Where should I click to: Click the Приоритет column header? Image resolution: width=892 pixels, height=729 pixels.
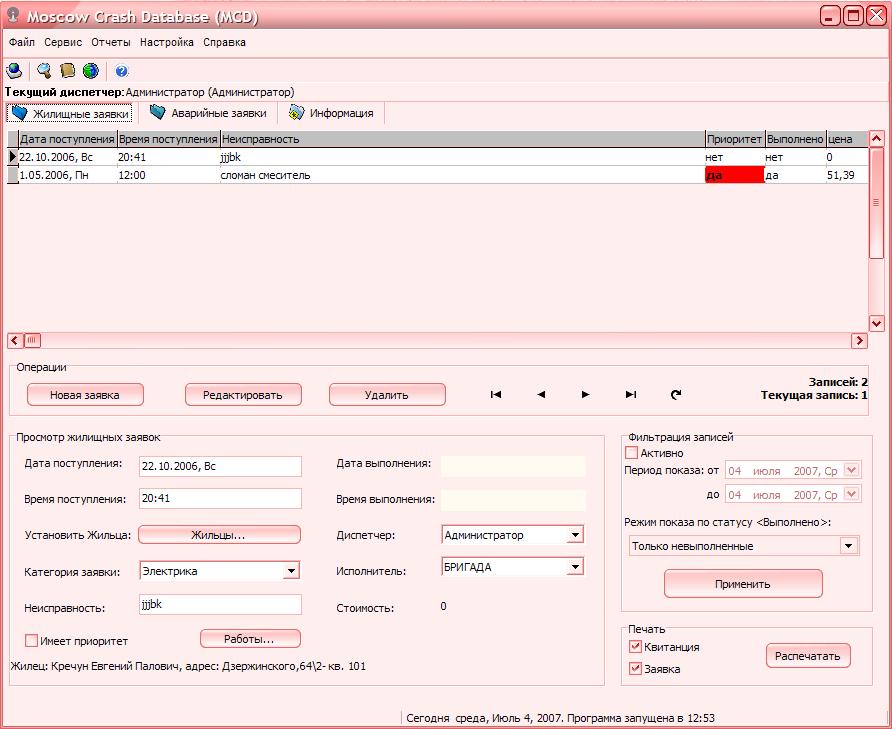pyautogui.click(x=735, y=139)
